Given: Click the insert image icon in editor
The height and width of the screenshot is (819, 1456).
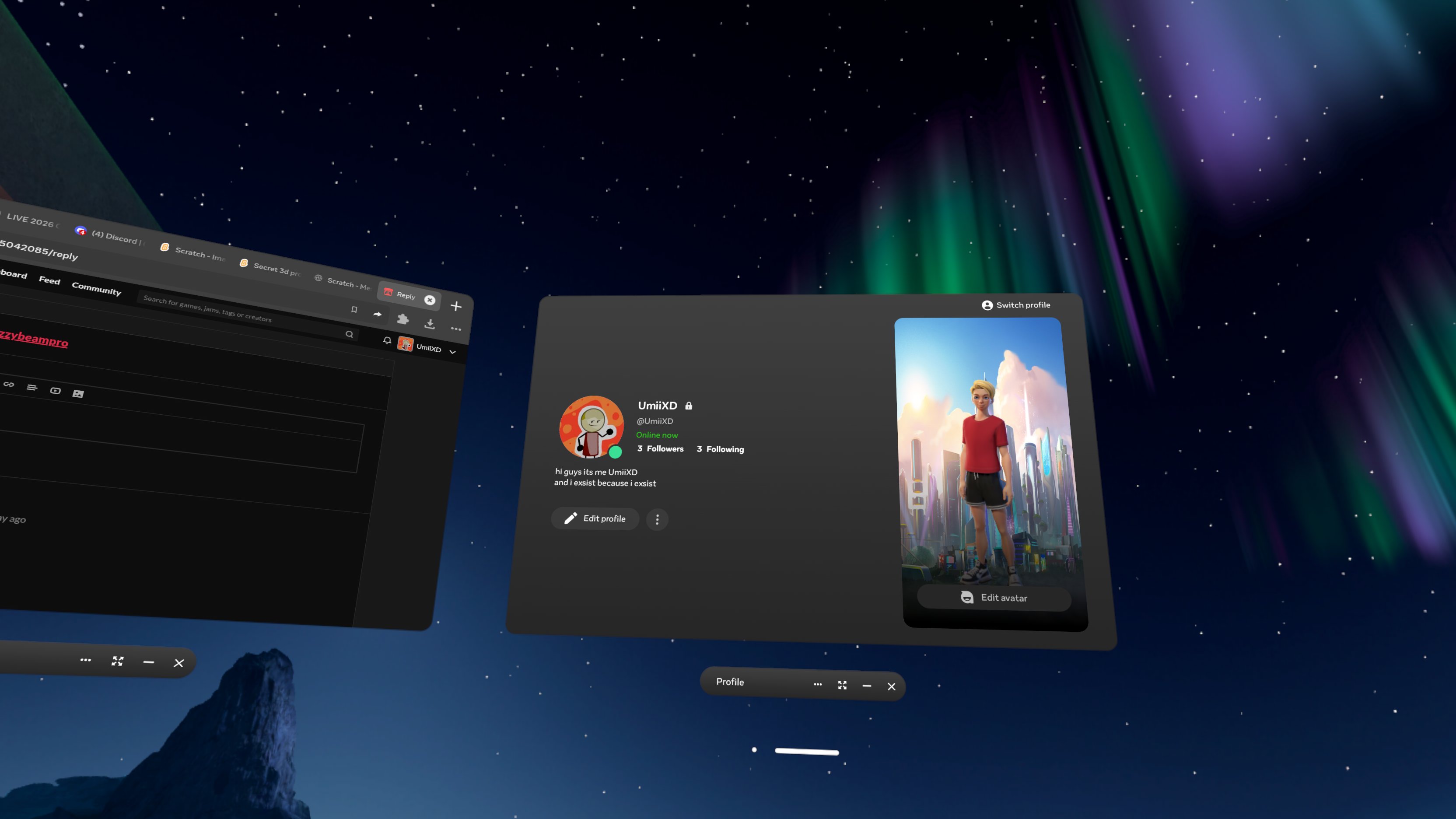Looking at the screenshot, I should tap(78, 394).
